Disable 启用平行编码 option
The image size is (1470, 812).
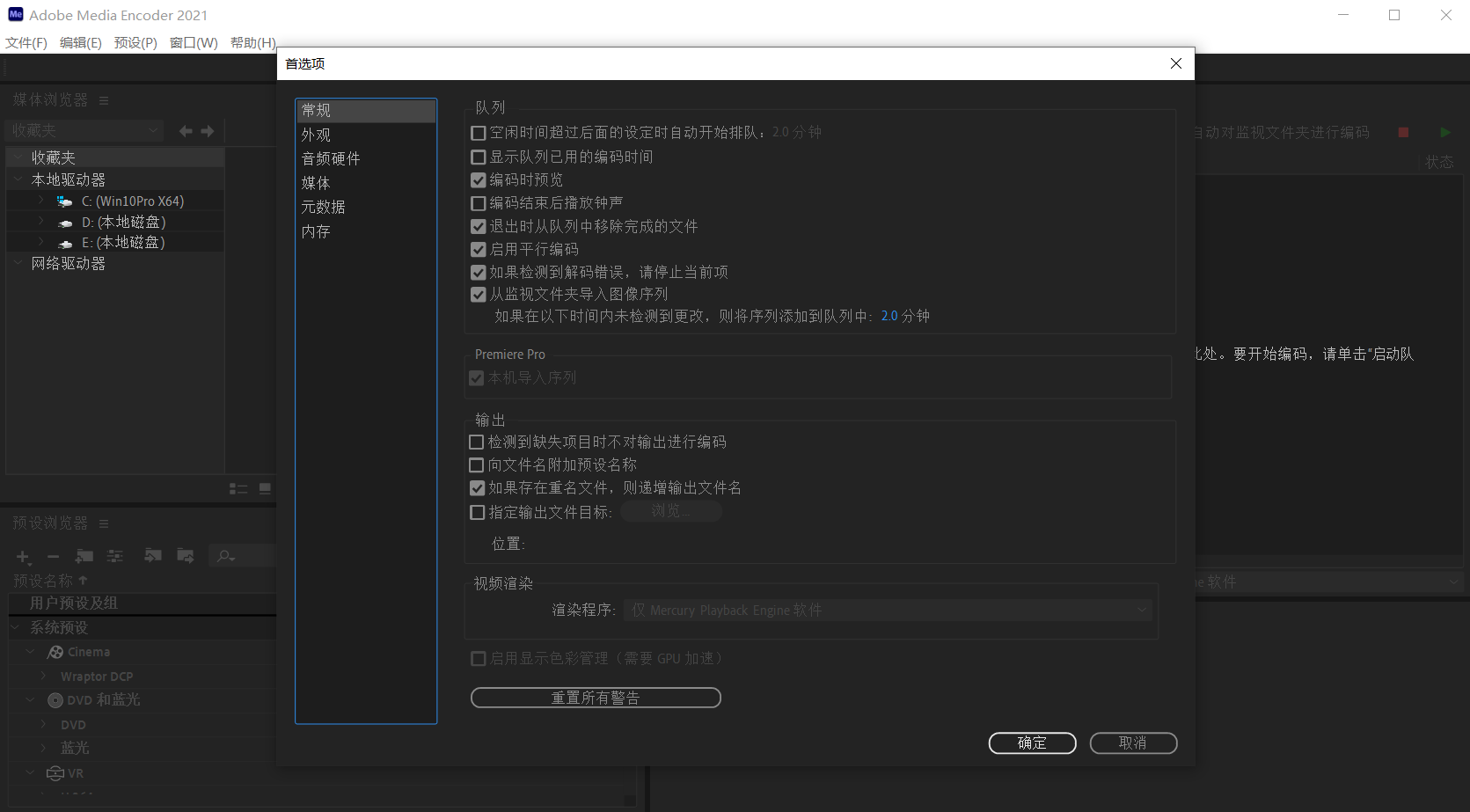pyautogui.click(x=478, y=249)
